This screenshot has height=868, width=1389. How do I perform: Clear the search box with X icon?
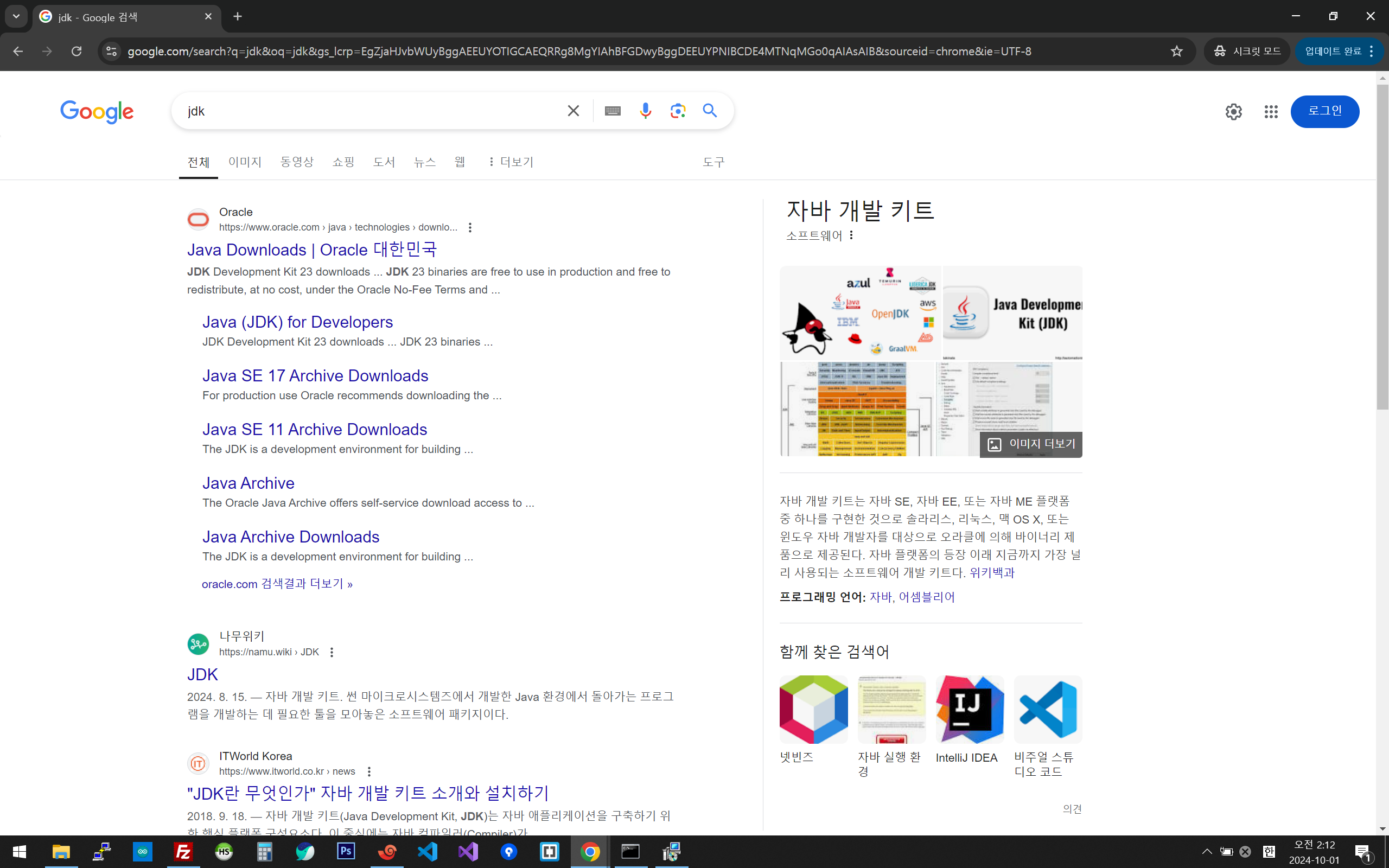(573, 111)
